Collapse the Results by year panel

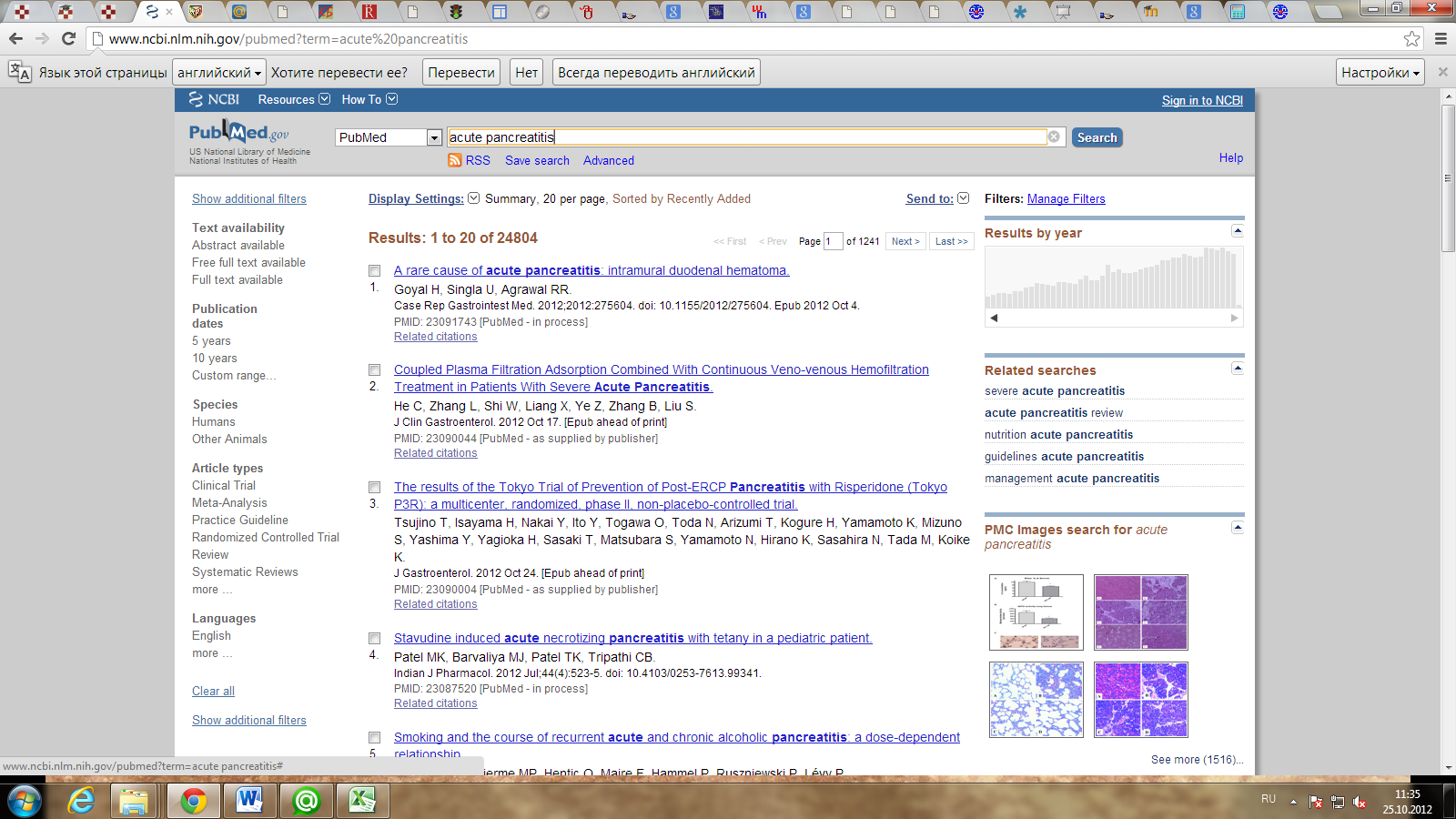[x=1238, y=230]
